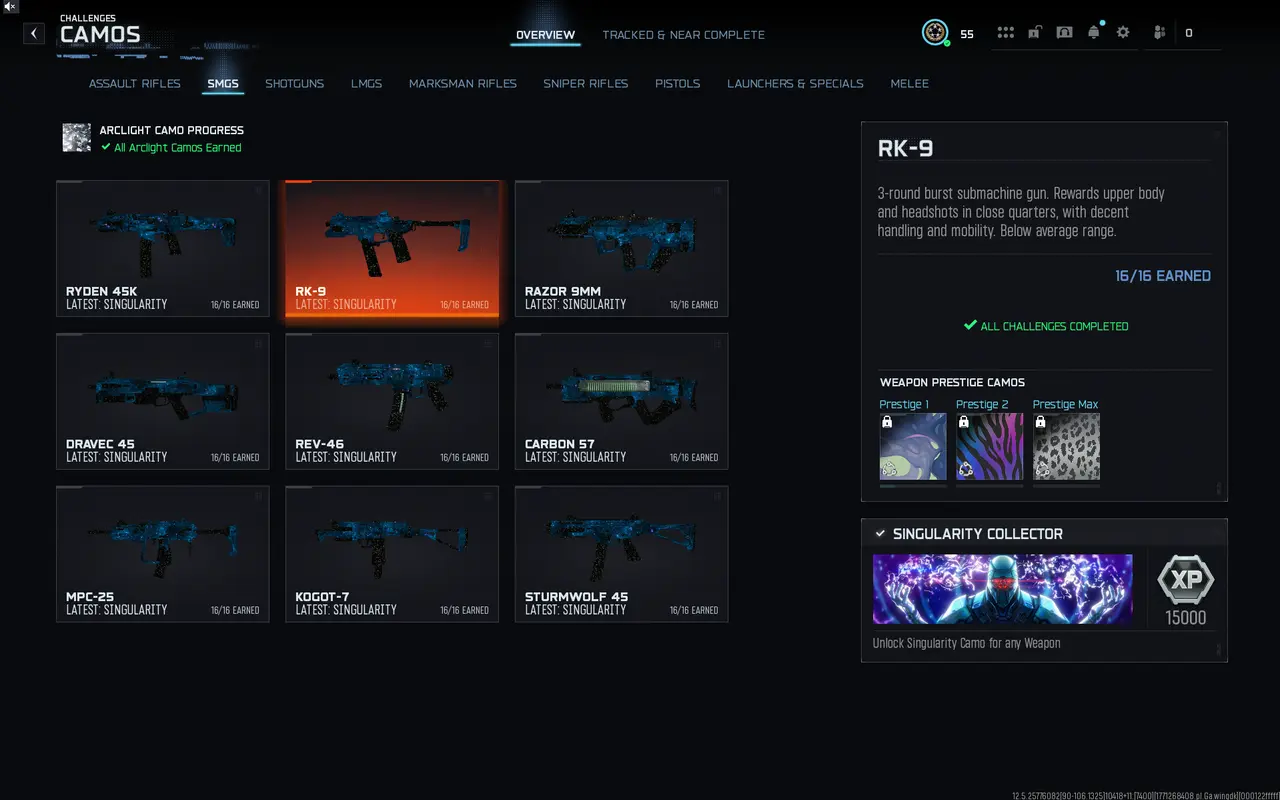
Task: Open the grid menu icon in the header
Action: 1005,33
